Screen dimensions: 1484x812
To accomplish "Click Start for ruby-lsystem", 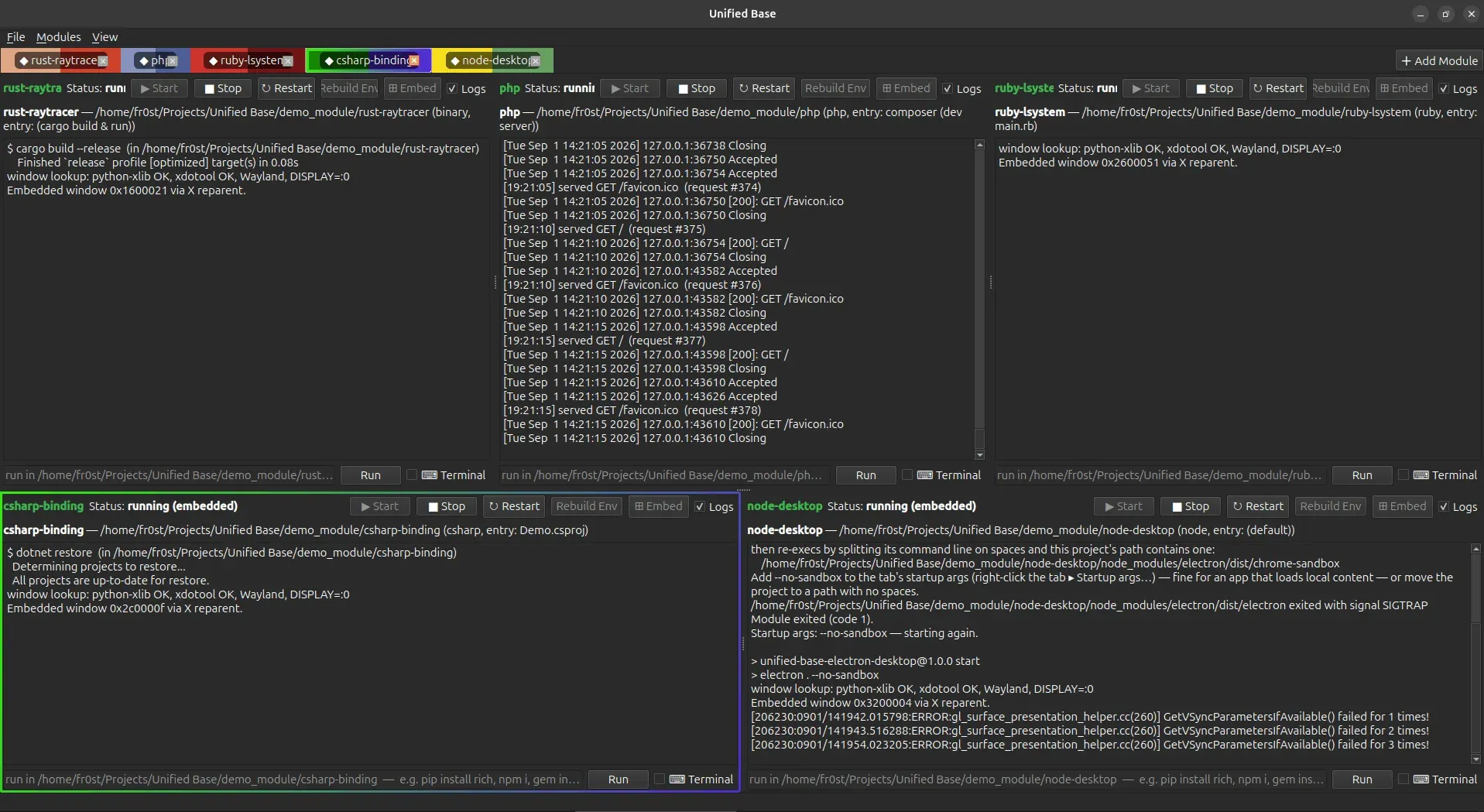I will (x=1151, y=88).
